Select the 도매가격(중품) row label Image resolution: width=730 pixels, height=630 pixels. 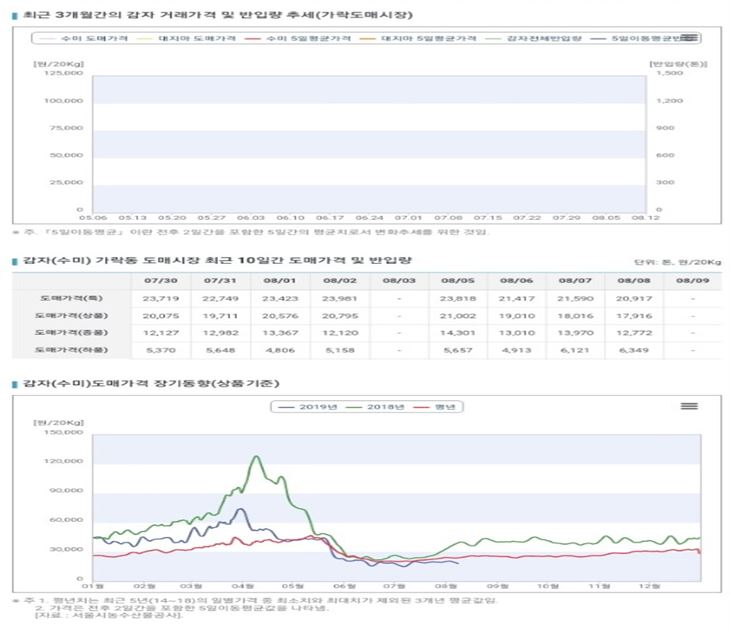click(71, 332)
